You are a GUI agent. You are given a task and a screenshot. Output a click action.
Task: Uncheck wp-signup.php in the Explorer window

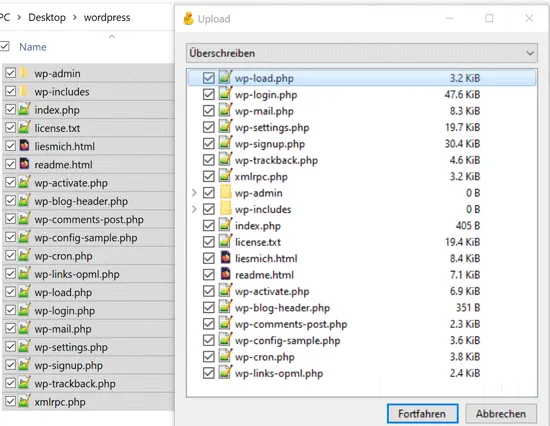(11, 365)
